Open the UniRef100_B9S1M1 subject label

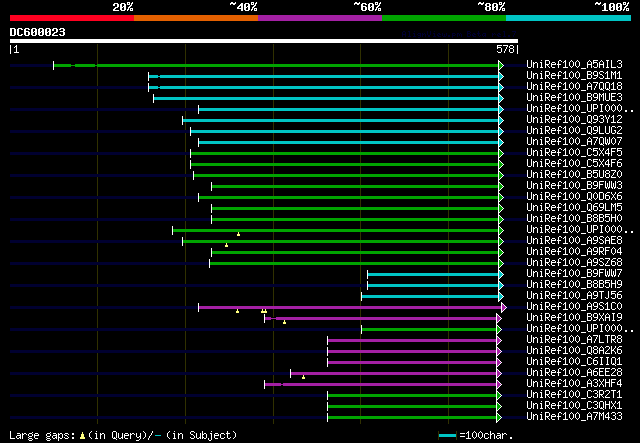click(574, 76)
